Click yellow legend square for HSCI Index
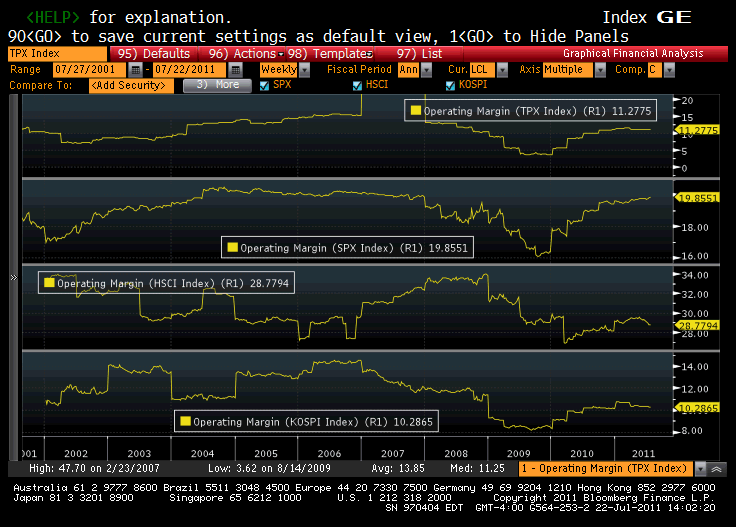Viewport: 736px width, 527px height. click(x=49, y=283)
